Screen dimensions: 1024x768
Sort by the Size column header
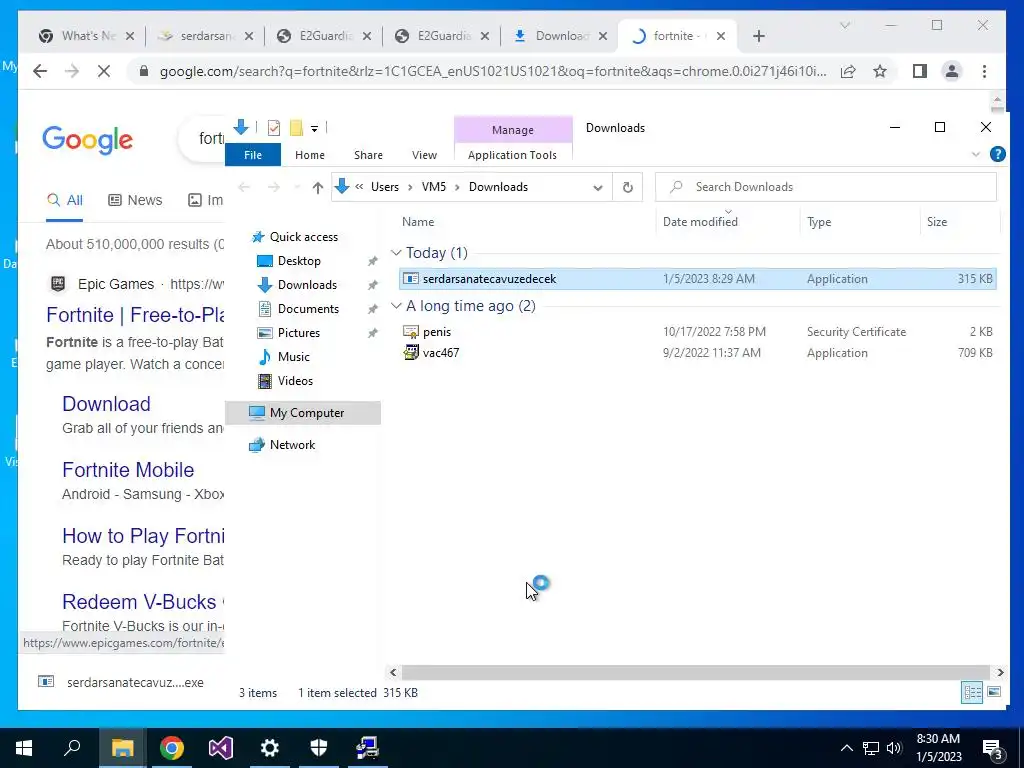pyautogui.click(x=936, y=221)
